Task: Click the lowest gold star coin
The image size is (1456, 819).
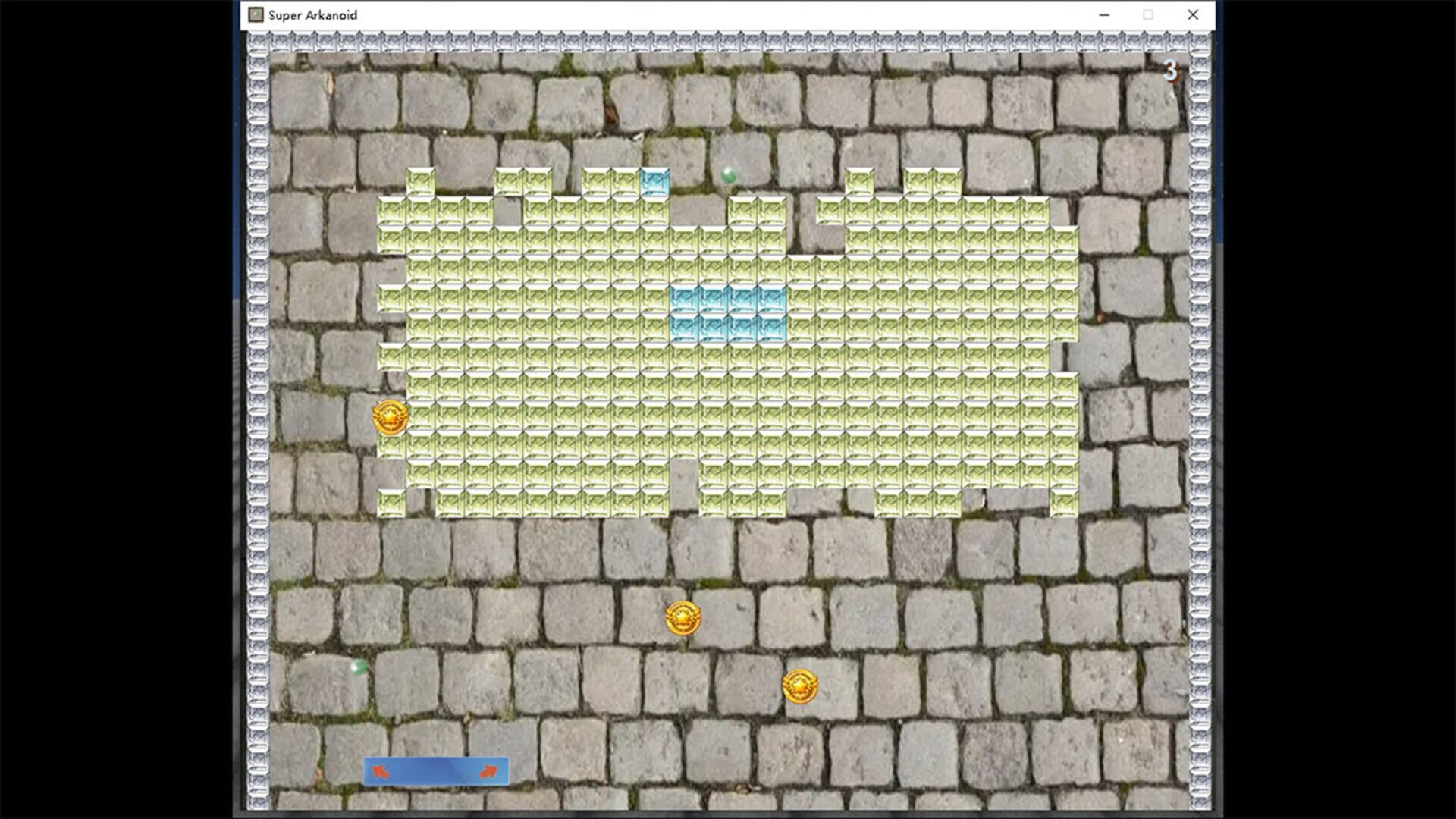Action: coord(800,686)
